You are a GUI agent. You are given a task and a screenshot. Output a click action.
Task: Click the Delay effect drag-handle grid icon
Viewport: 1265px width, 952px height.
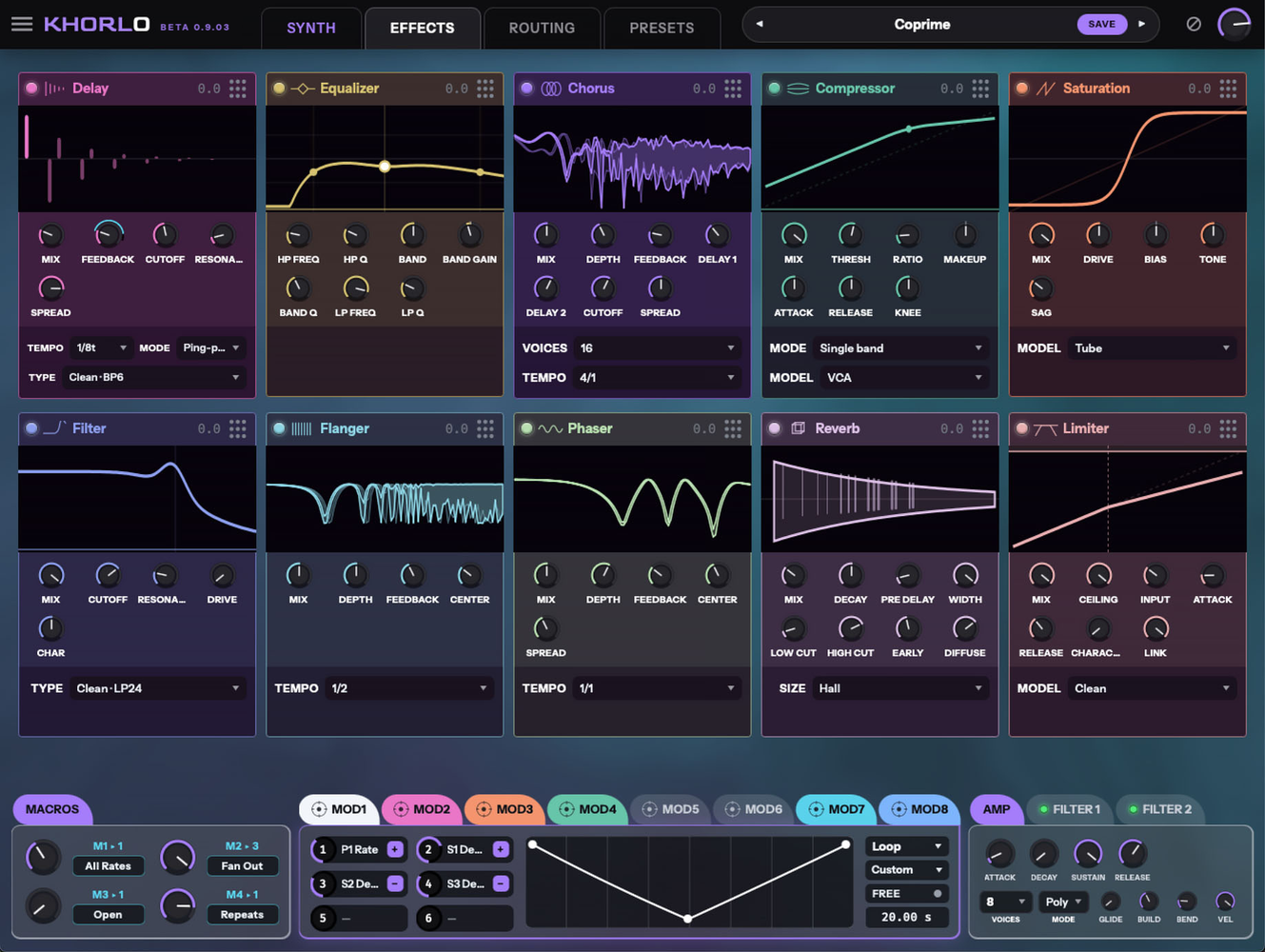tap(238, 89)
